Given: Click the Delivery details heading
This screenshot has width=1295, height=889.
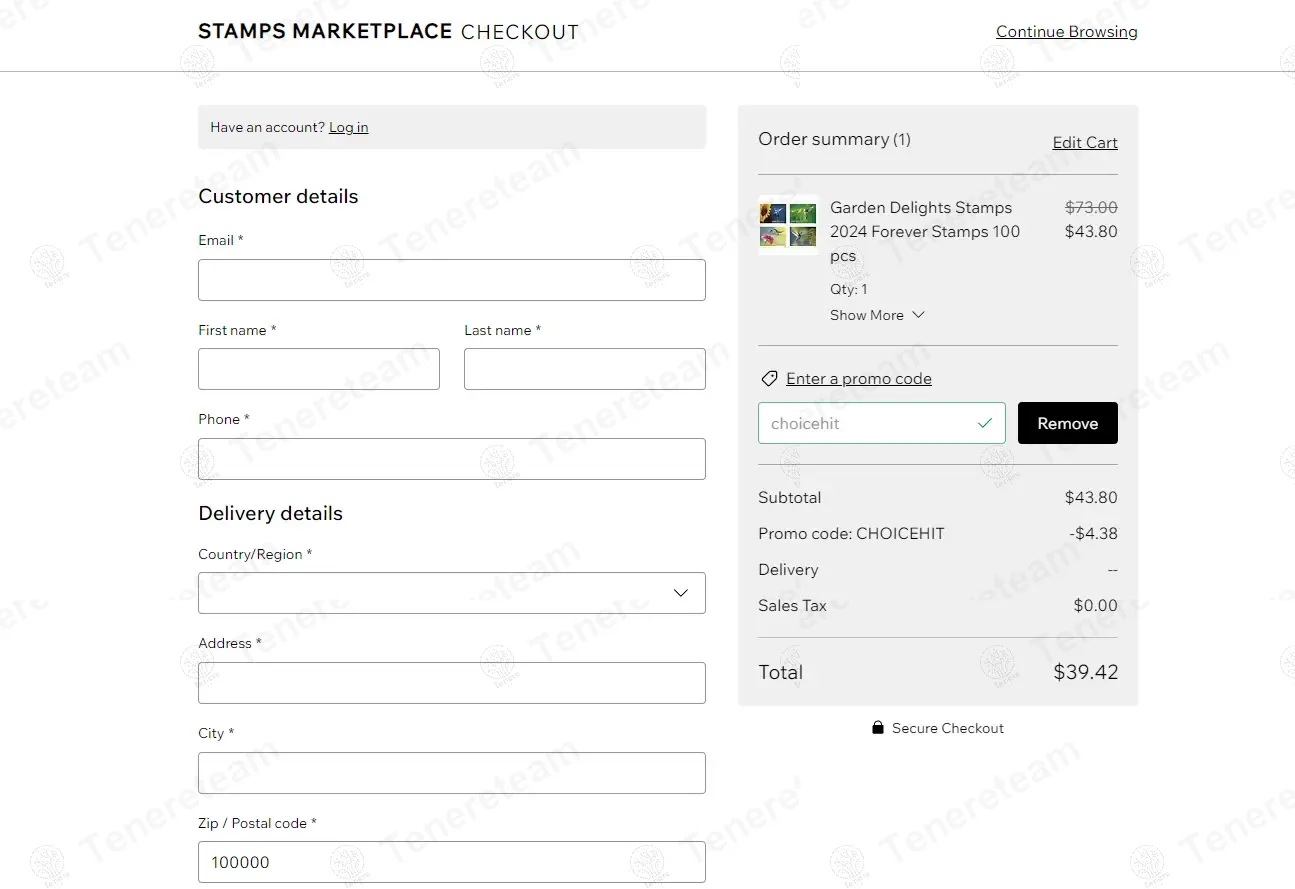Looking at the screenshot, I should click(x=271, y=513).
